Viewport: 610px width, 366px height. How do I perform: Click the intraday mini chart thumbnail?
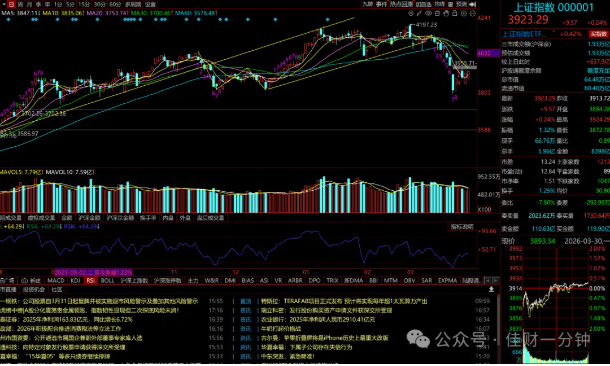pos(556,304)
